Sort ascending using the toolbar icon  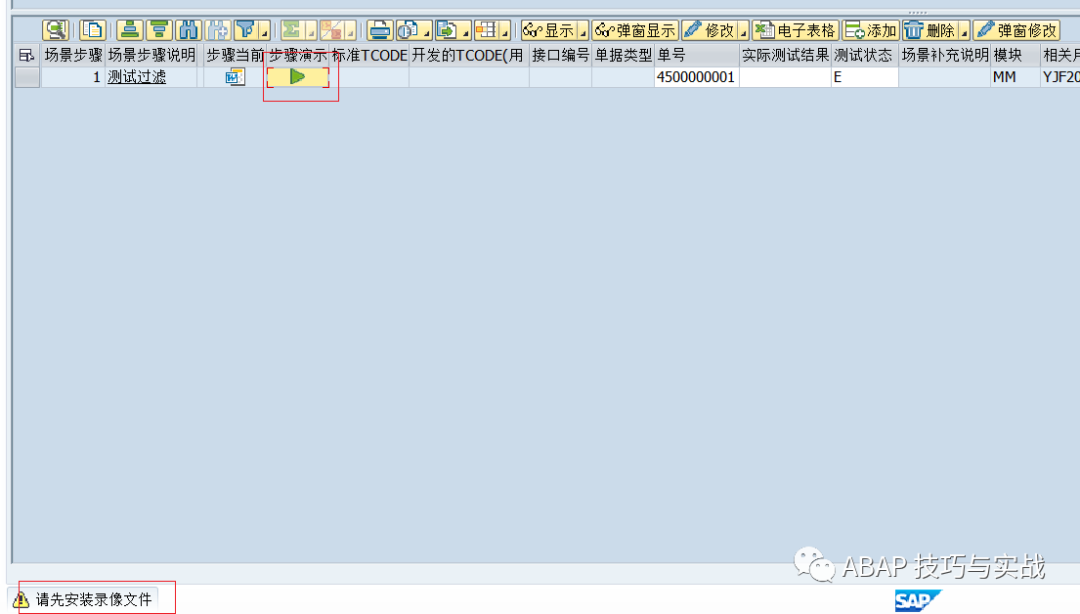pyautogui.click(x=129, y=30)
